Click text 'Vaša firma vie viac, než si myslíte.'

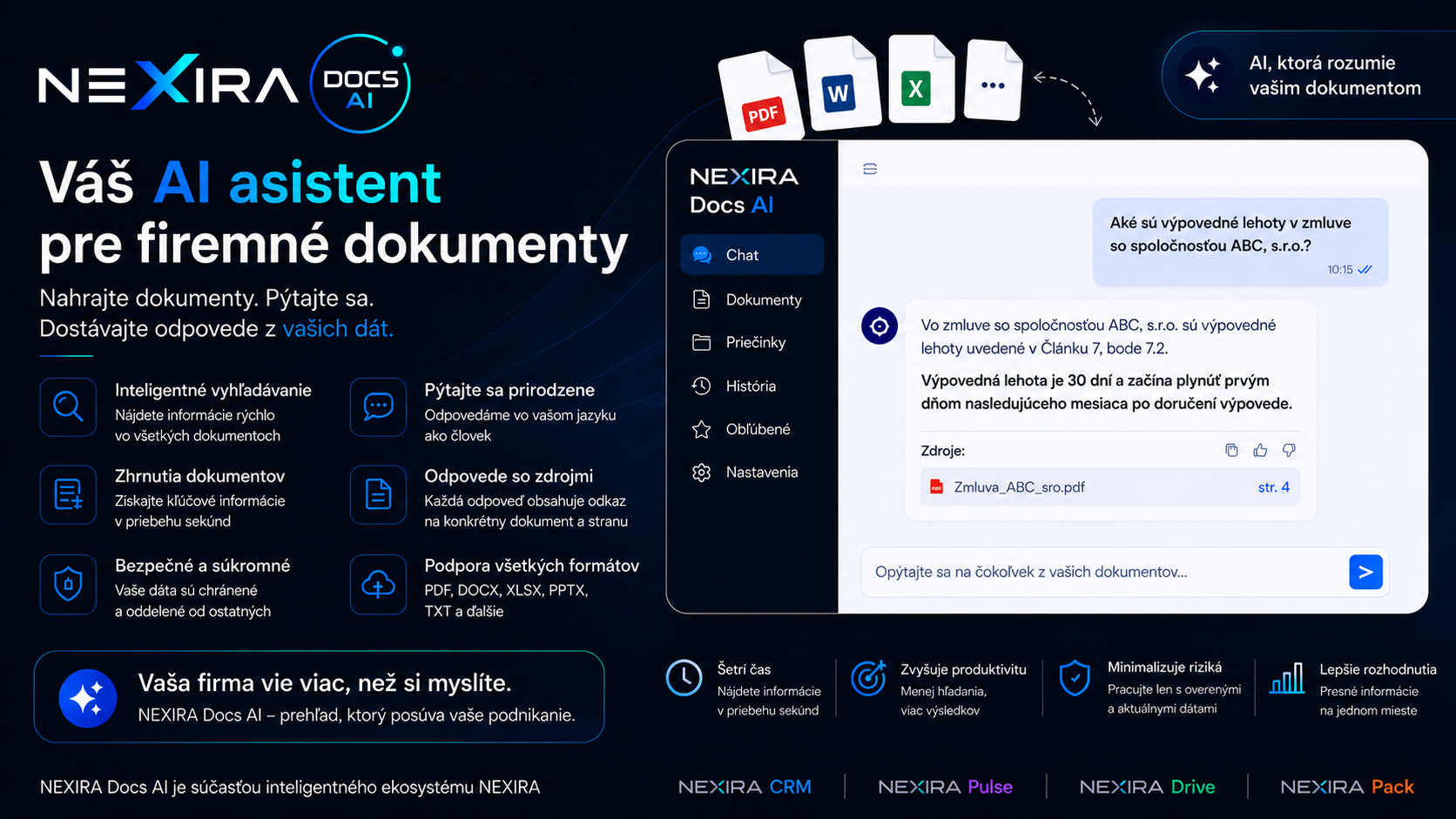pos(325,683)
